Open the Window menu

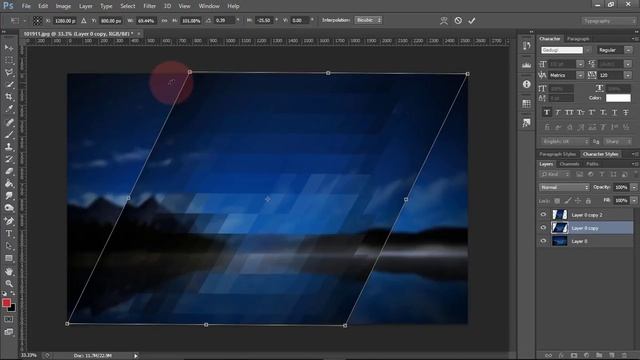[209, 6]
